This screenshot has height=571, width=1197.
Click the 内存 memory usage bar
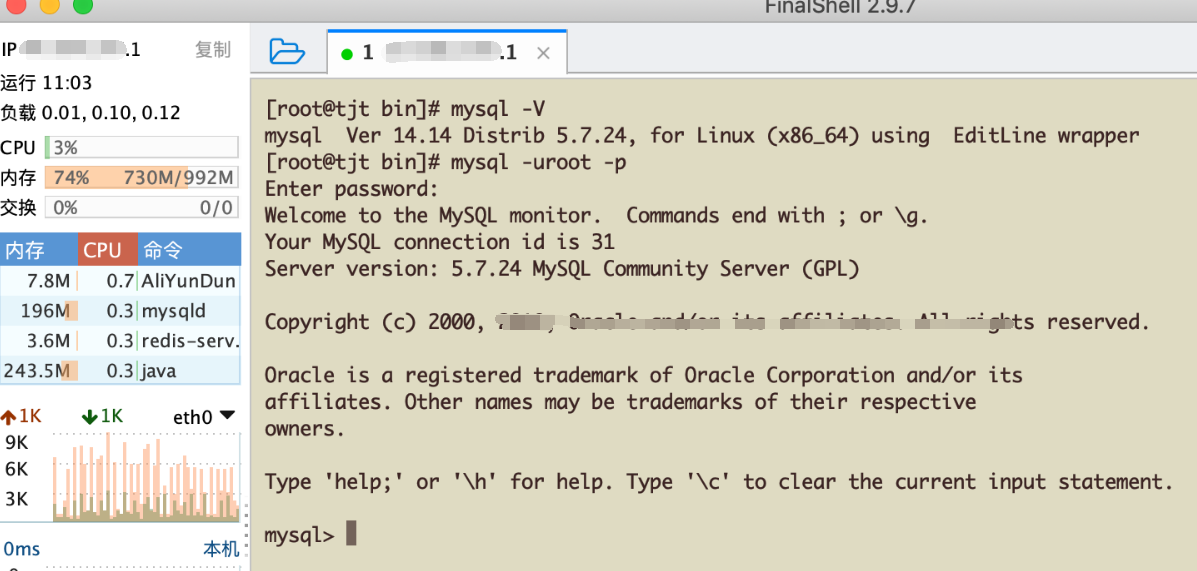(141, 178)
